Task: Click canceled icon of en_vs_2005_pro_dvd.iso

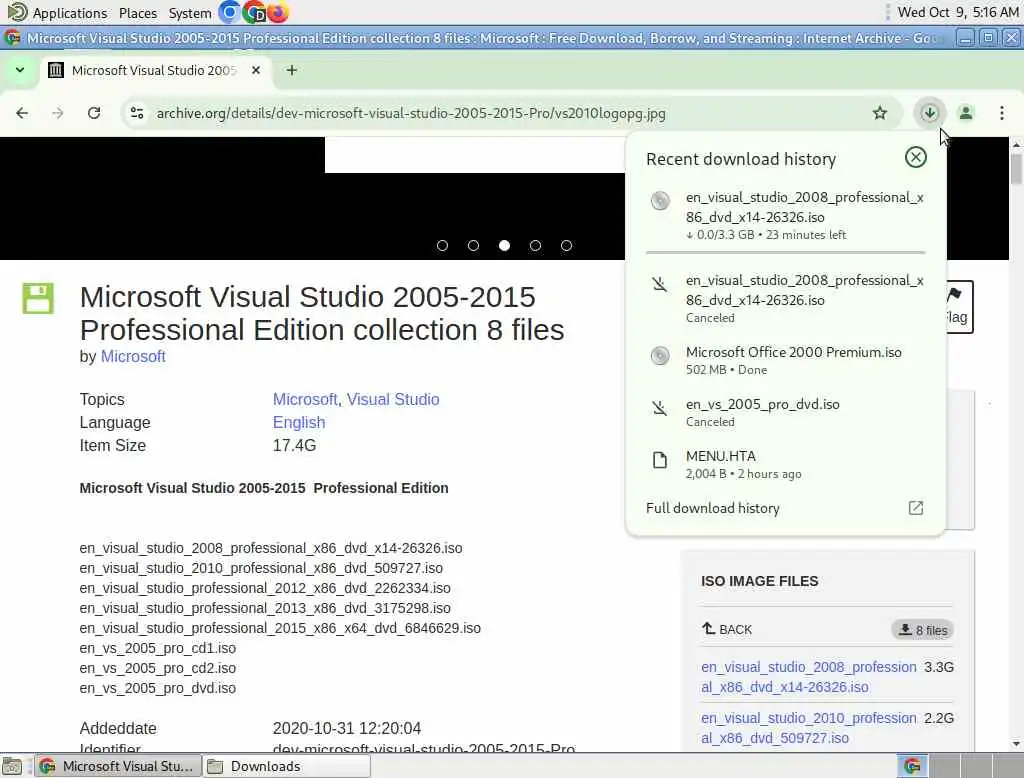Action: [x=660, y=408]
